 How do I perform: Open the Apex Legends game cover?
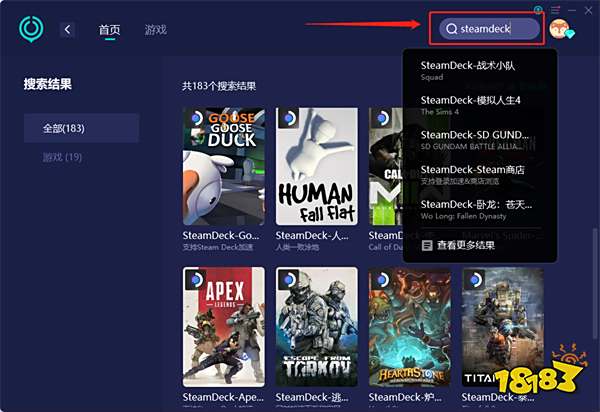pyautogui.click(x=223, y=327)
